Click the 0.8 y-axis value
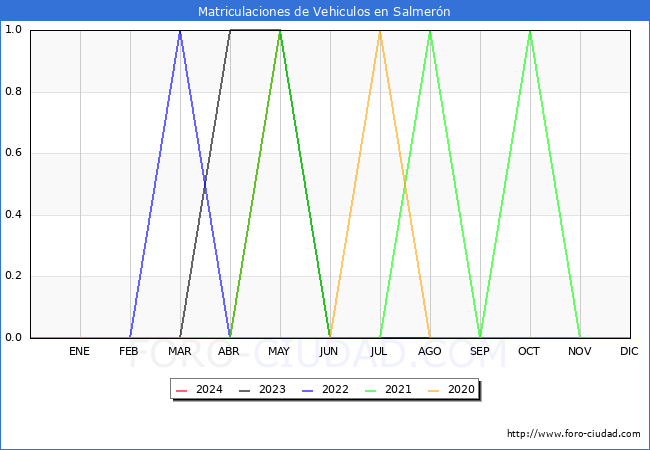The image size is (650, 450). pos(13,92)
